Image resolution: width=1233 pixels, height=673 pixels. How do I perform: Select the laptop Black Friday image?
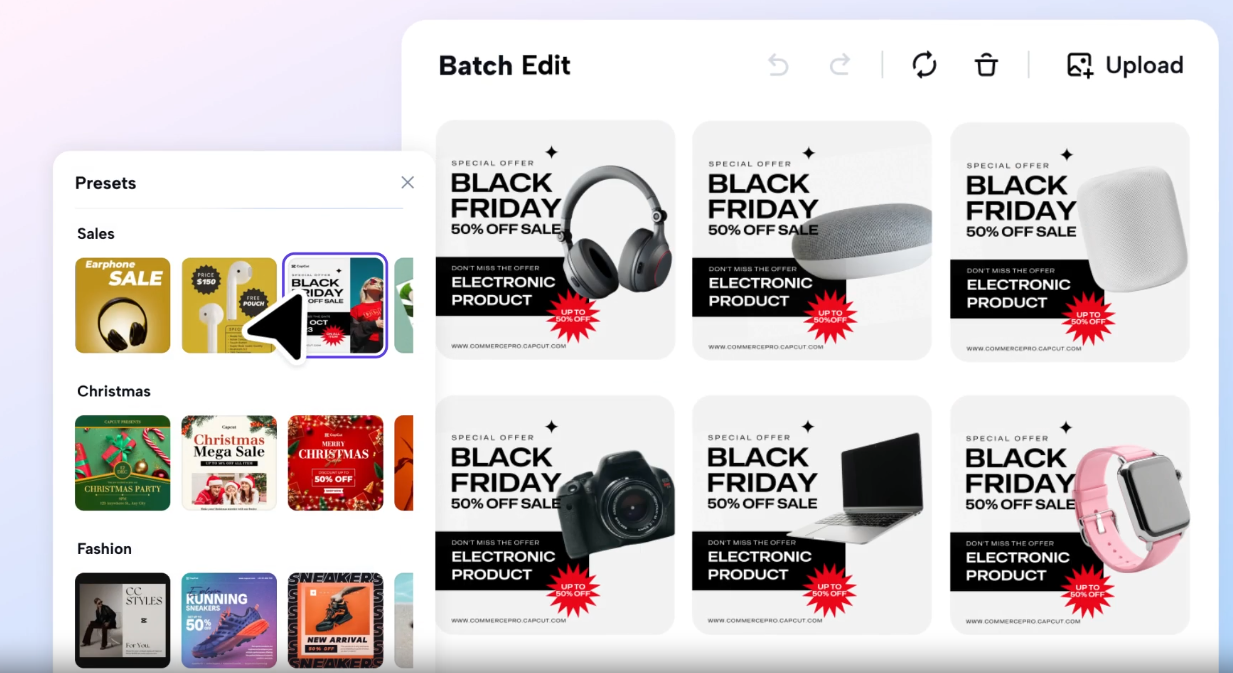tap(812, 514)
